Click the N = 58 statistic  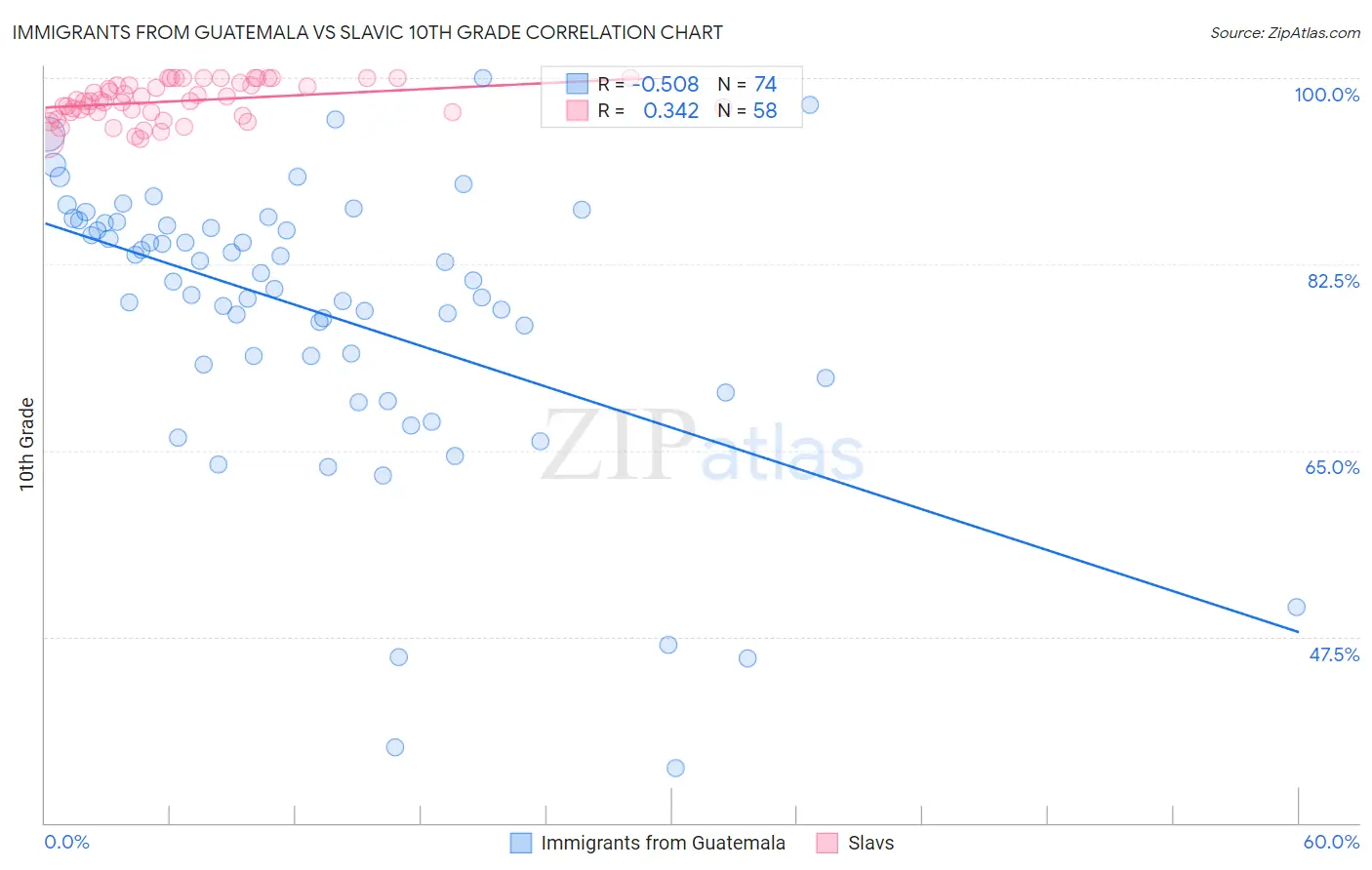point(747,110)
